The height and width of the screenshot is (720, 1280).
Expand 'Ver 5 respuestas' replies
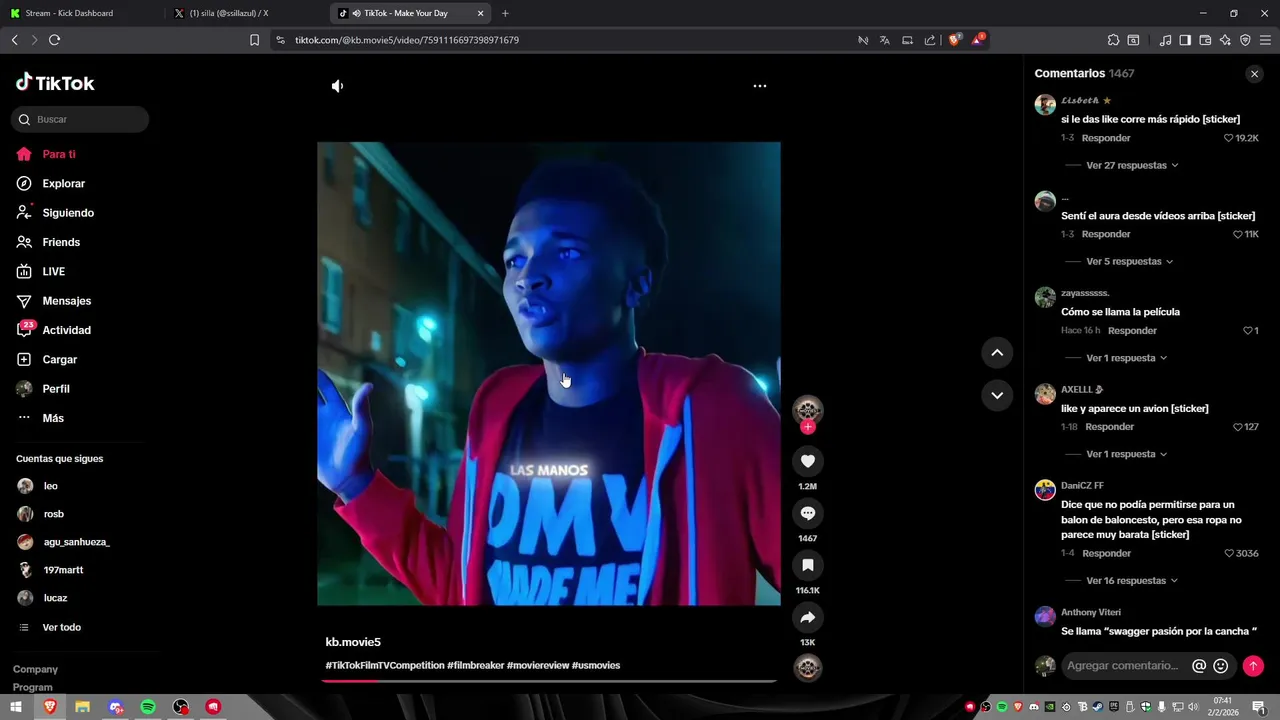tap(1129, 261)
